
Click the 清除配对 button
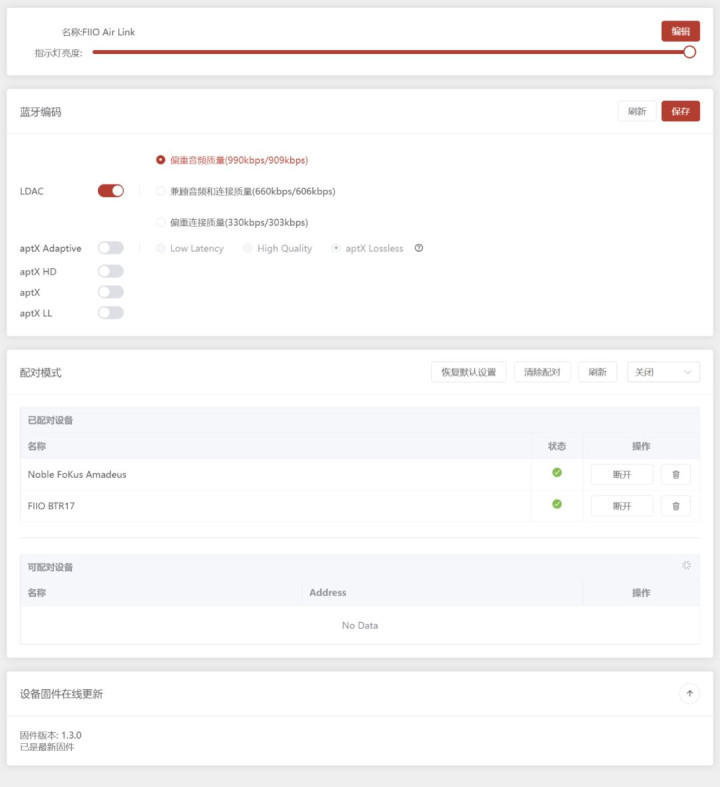[x=543, y=372]
